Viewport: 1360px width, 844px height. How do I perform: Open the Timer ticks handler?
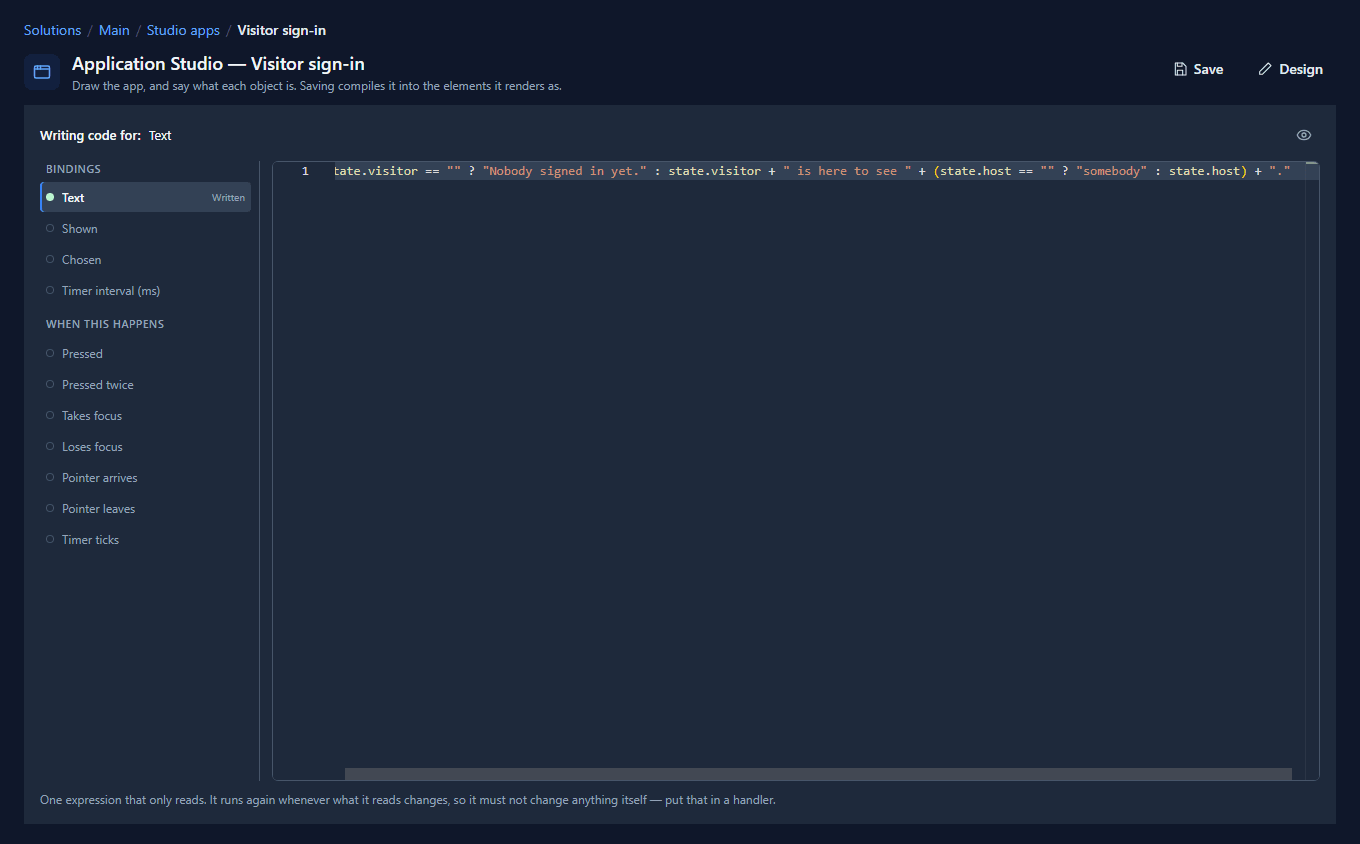pyautogui.click(x=145, y=539)
